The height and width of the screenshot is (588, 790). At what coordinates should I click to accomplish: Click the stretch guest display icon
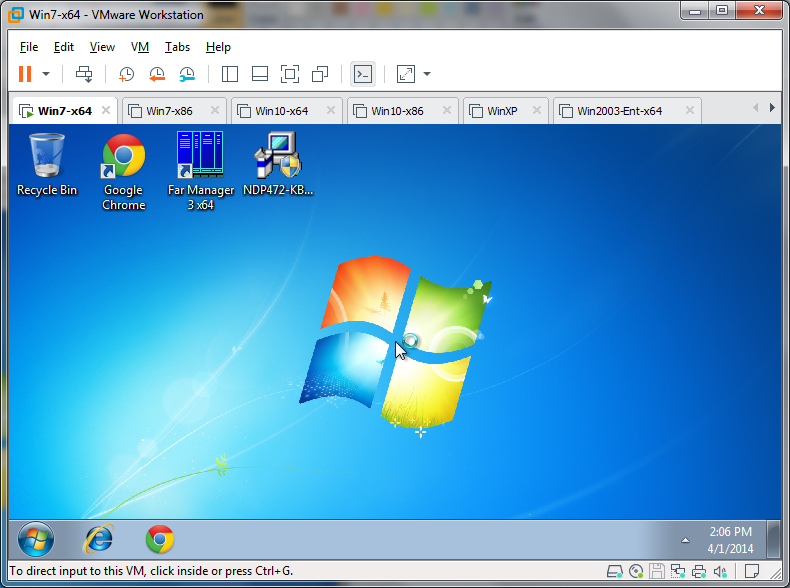tap(406, 74)
